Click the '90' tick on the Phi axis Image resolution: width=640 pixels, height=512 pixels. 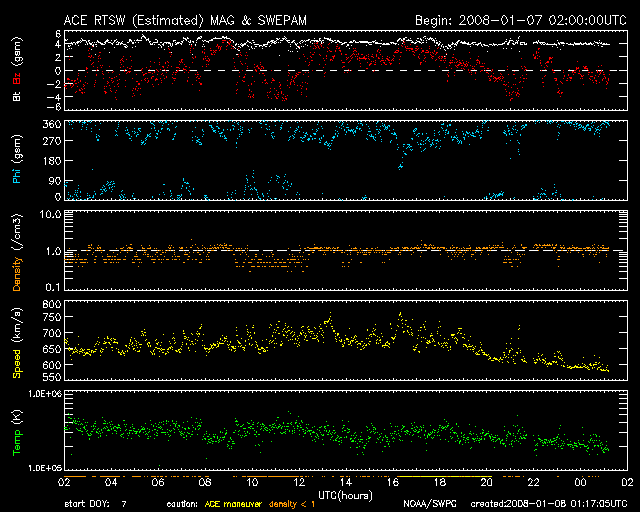[55, 180]
